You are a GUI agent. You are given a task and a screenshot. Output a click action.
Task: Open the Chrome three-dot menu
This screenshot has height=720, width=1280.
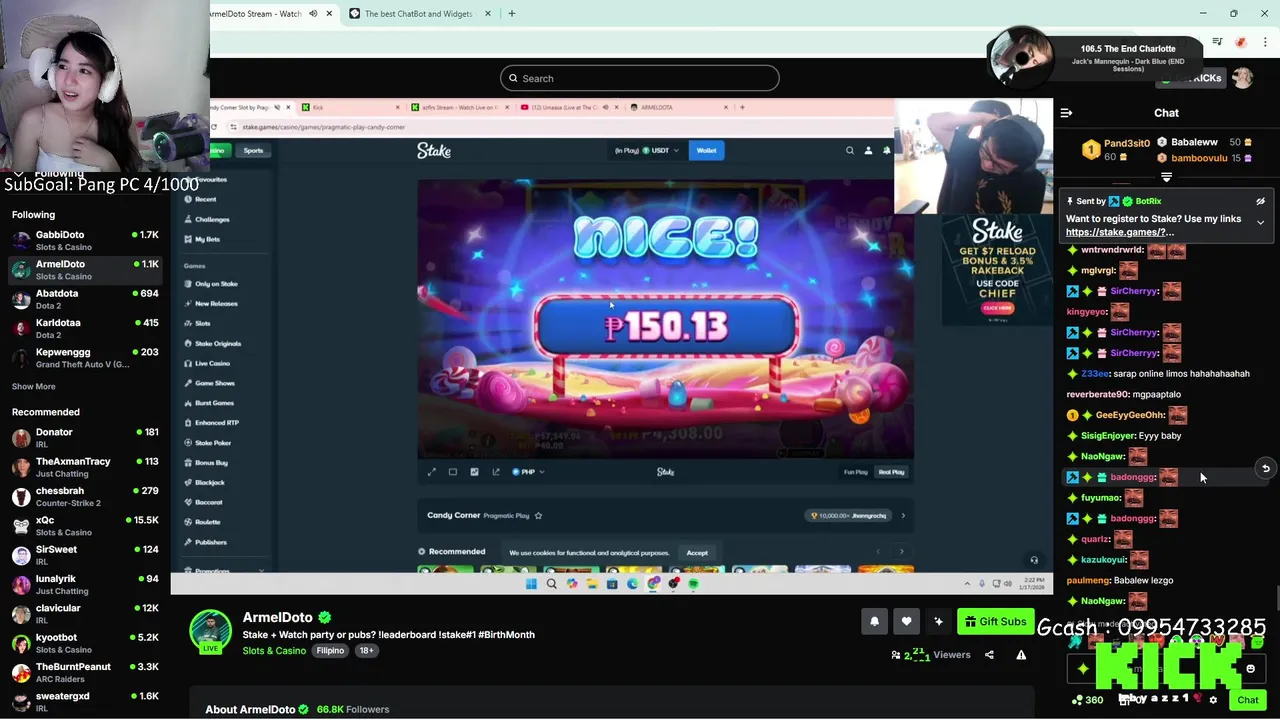pyautogui.click(x=1265, y=42)
